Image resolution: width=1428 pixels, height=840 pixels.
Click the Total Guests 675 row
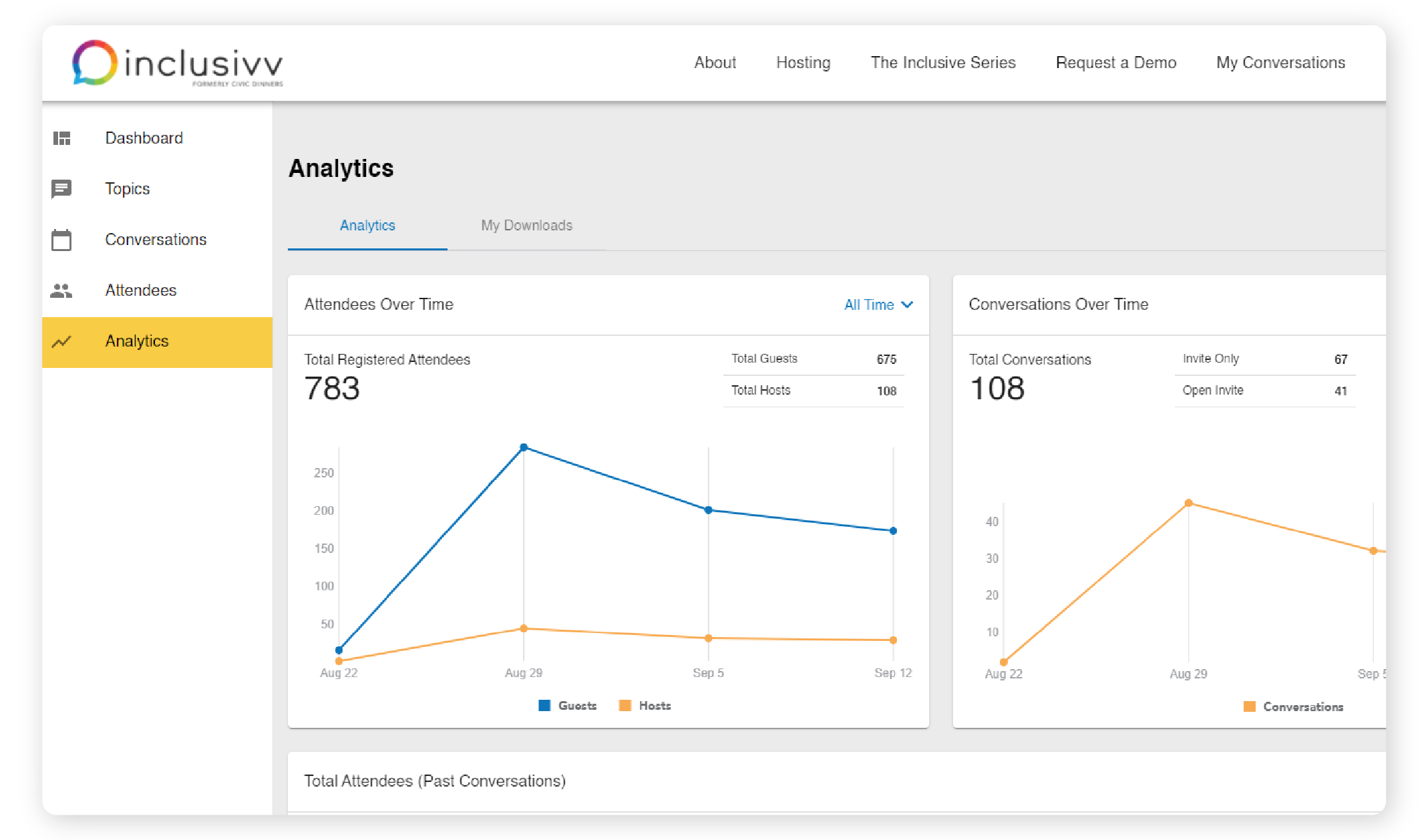(814, 359)
